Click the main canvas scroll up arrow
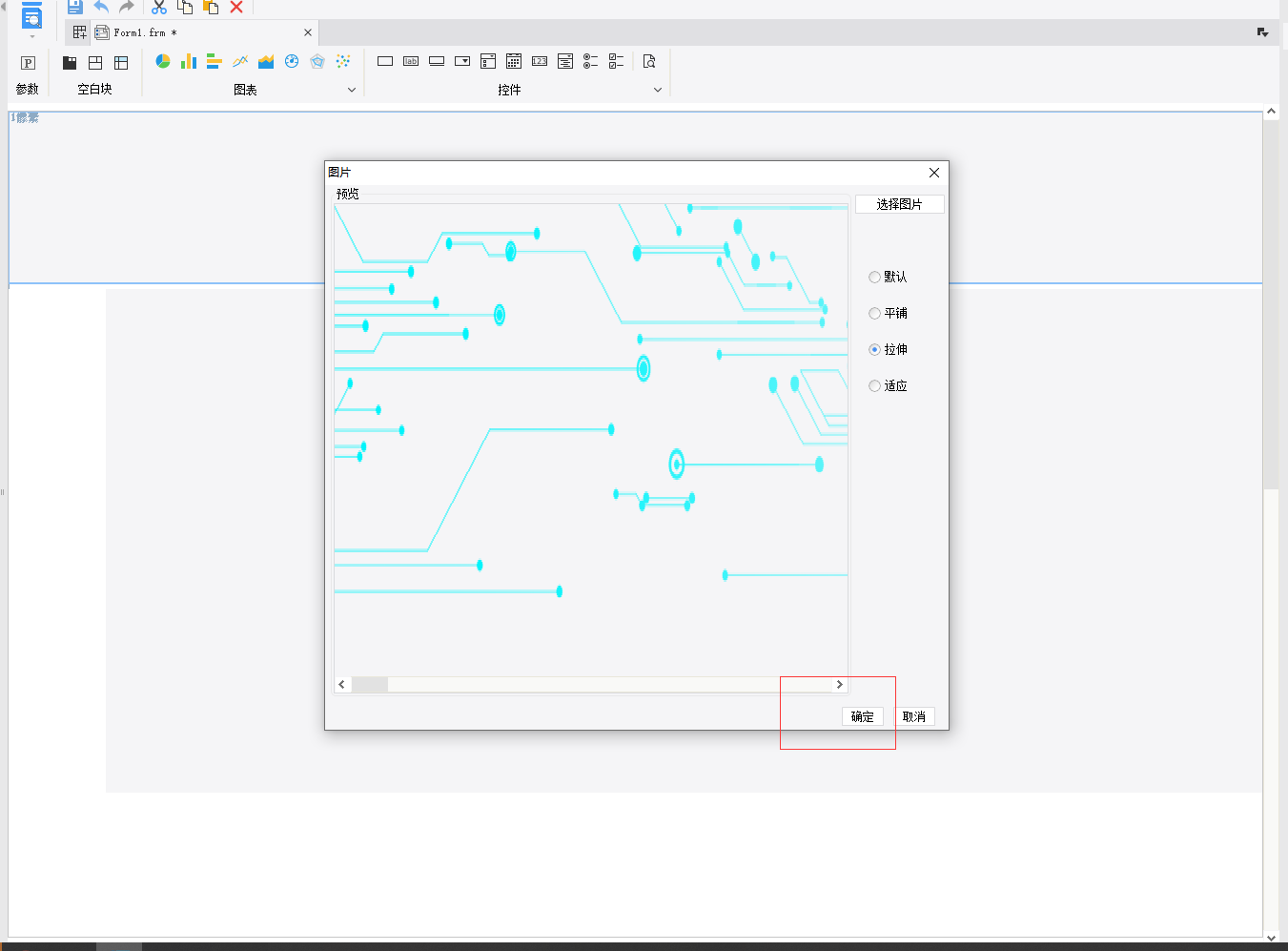The image size is (1288, 951). point(1271,112)
